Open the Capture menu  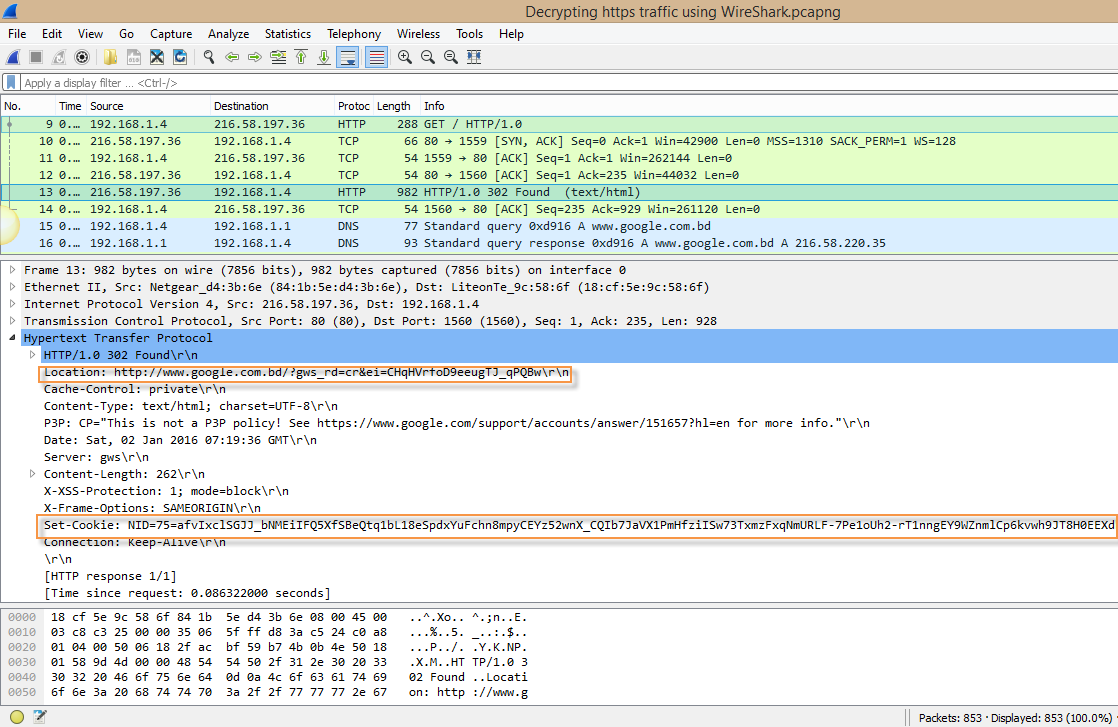(x=171, y=33)
